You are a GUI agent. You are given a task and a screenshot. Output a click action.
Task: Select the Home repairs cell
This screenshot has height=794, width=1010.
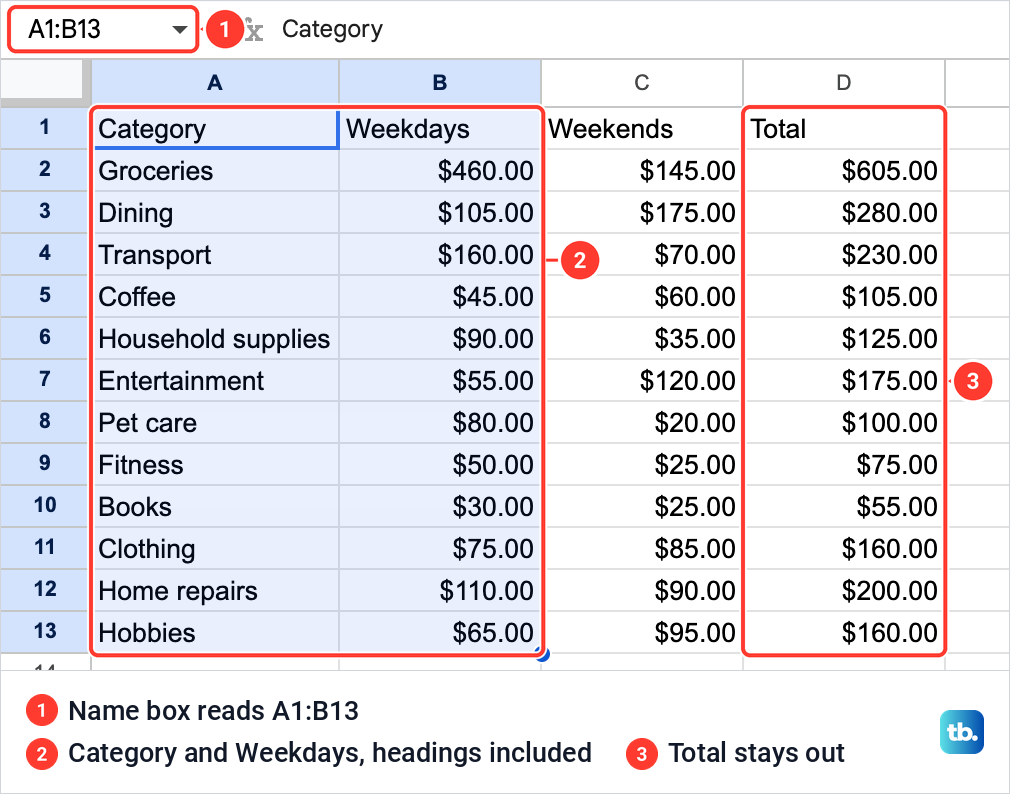pos(215,591)
